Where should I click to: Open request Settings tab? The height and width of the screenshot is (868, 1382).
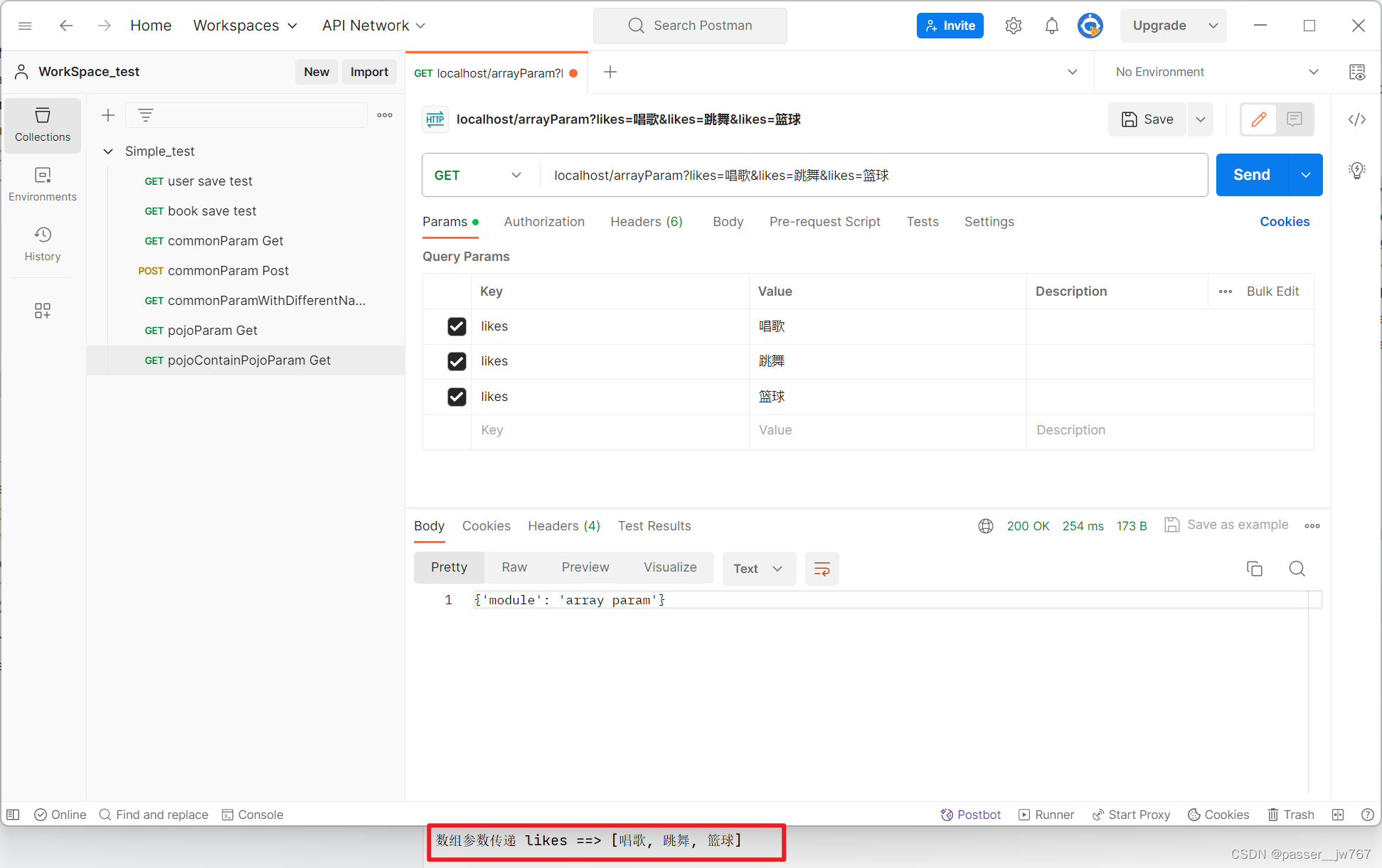point(989,222)
